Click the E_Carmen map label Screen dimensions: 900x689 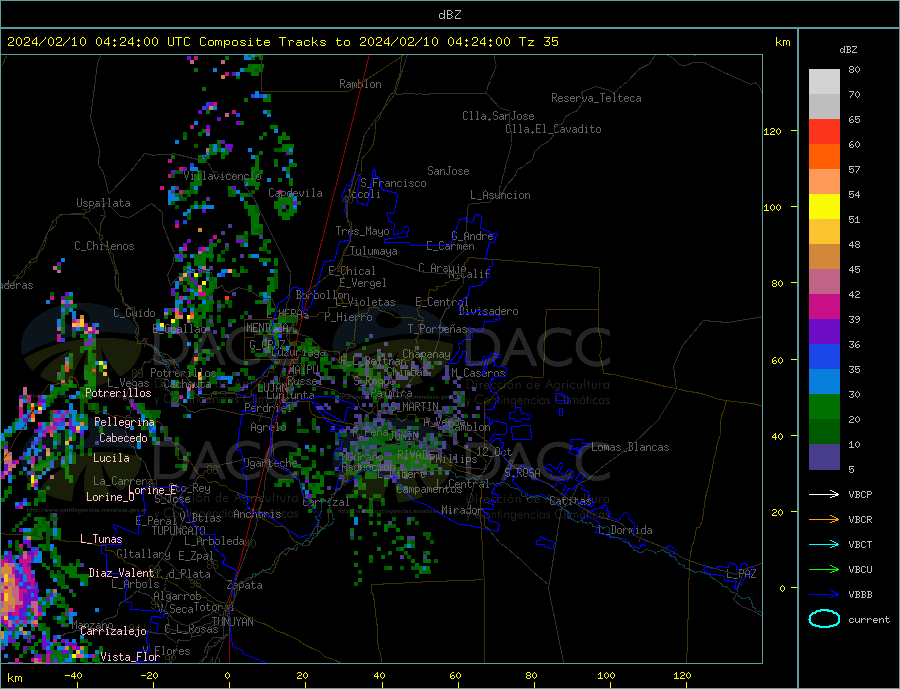coord(451,246)
